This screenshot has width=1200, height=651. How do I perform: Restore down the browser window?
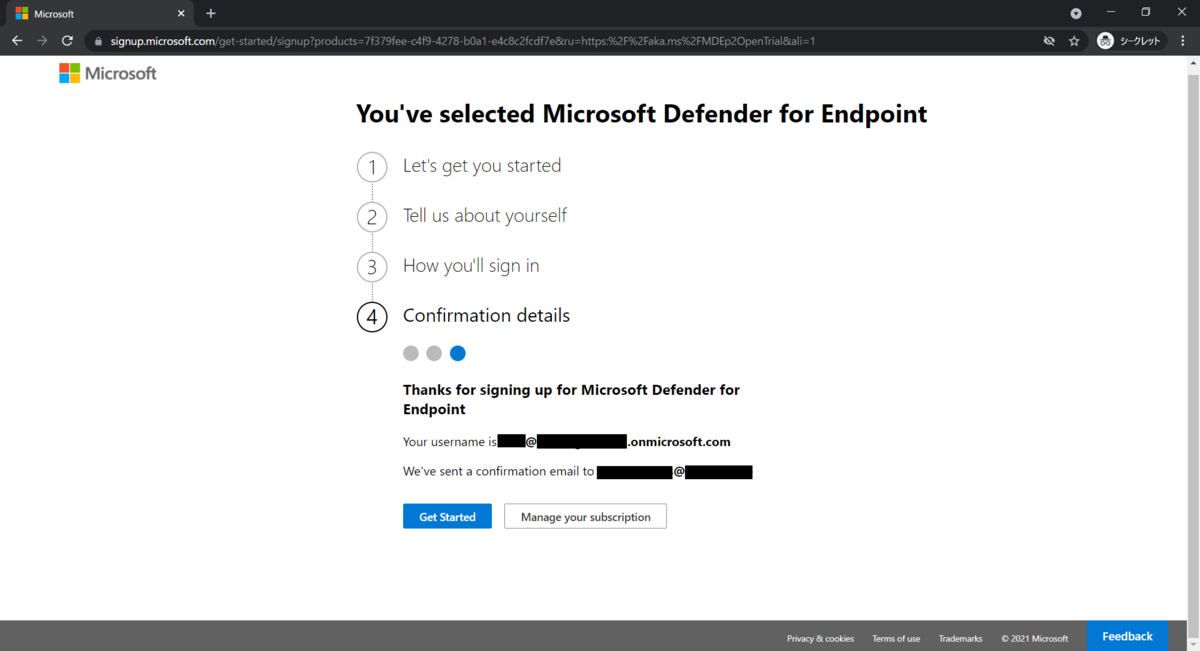pyautogui.click(x=1146, y=12)
